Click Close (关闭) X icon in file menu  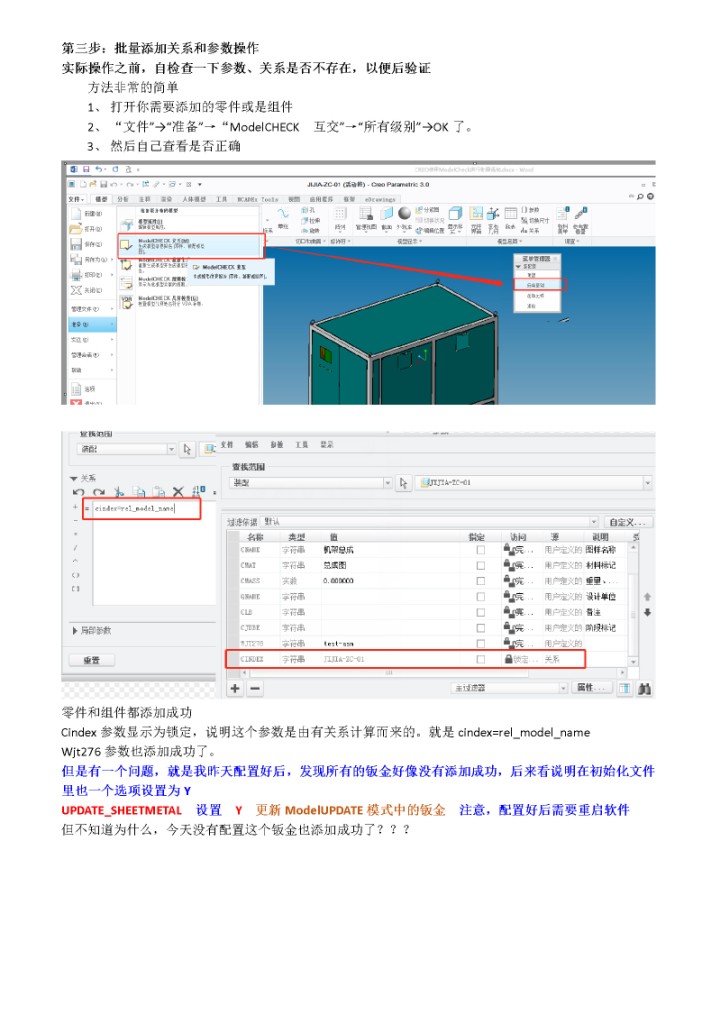76,291
